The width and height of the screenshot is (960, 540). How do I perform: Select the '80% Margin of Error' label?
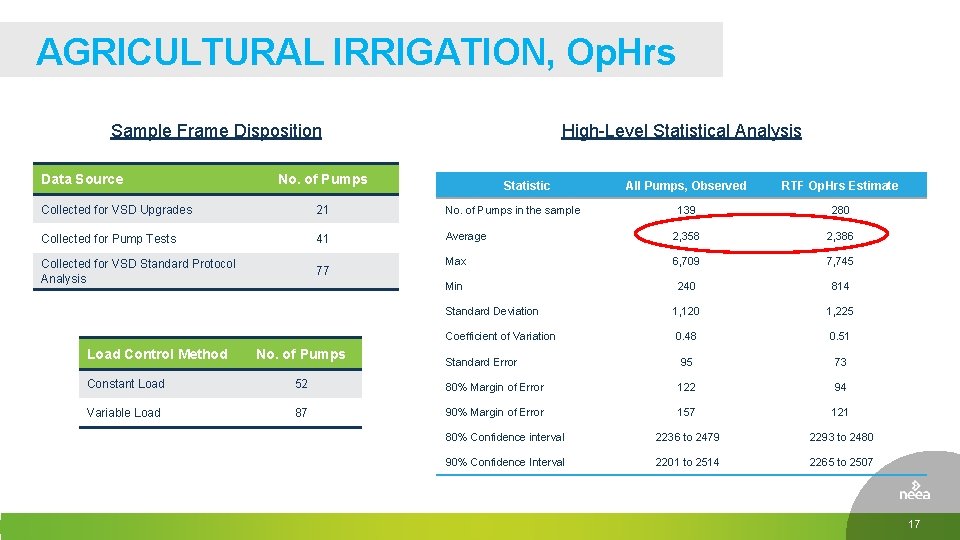click(x=495, y=387)
